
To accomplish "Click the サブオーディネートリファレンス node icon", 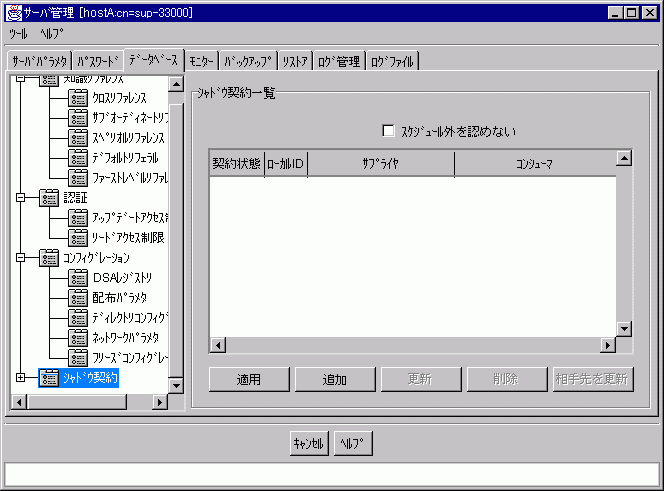I will [x=78, y=117].
